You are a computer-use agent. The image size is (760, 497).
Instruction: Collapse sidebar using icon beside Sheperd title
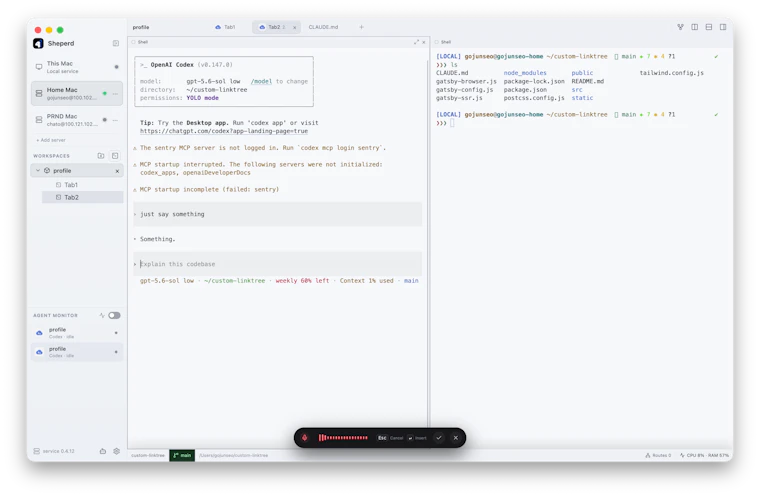[x=116, y=44]
